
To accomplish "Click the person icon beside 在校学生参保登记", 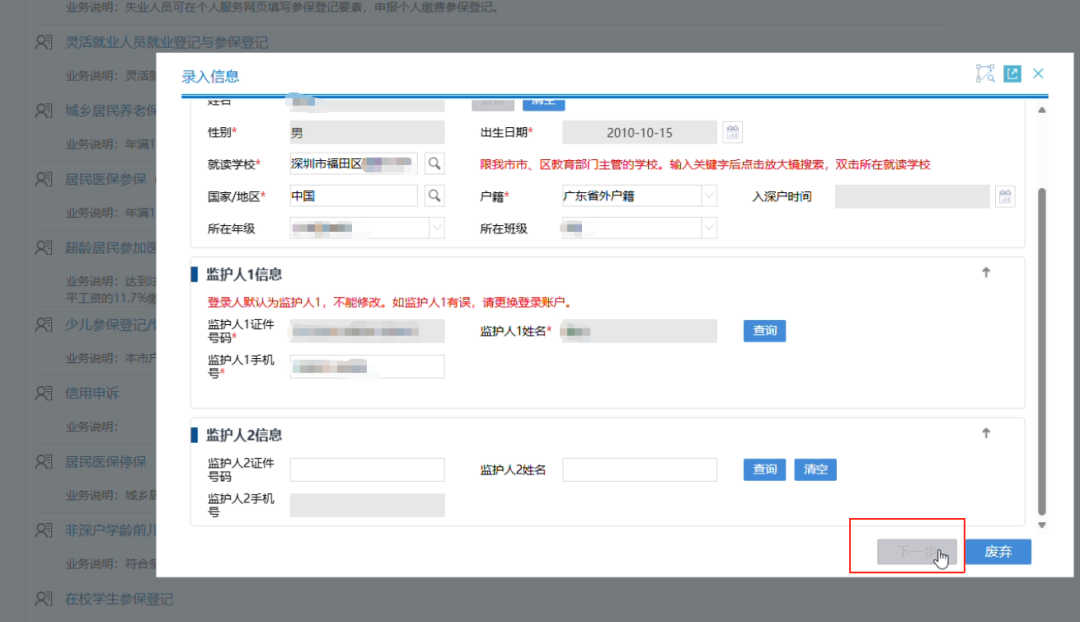I will 43,599.
